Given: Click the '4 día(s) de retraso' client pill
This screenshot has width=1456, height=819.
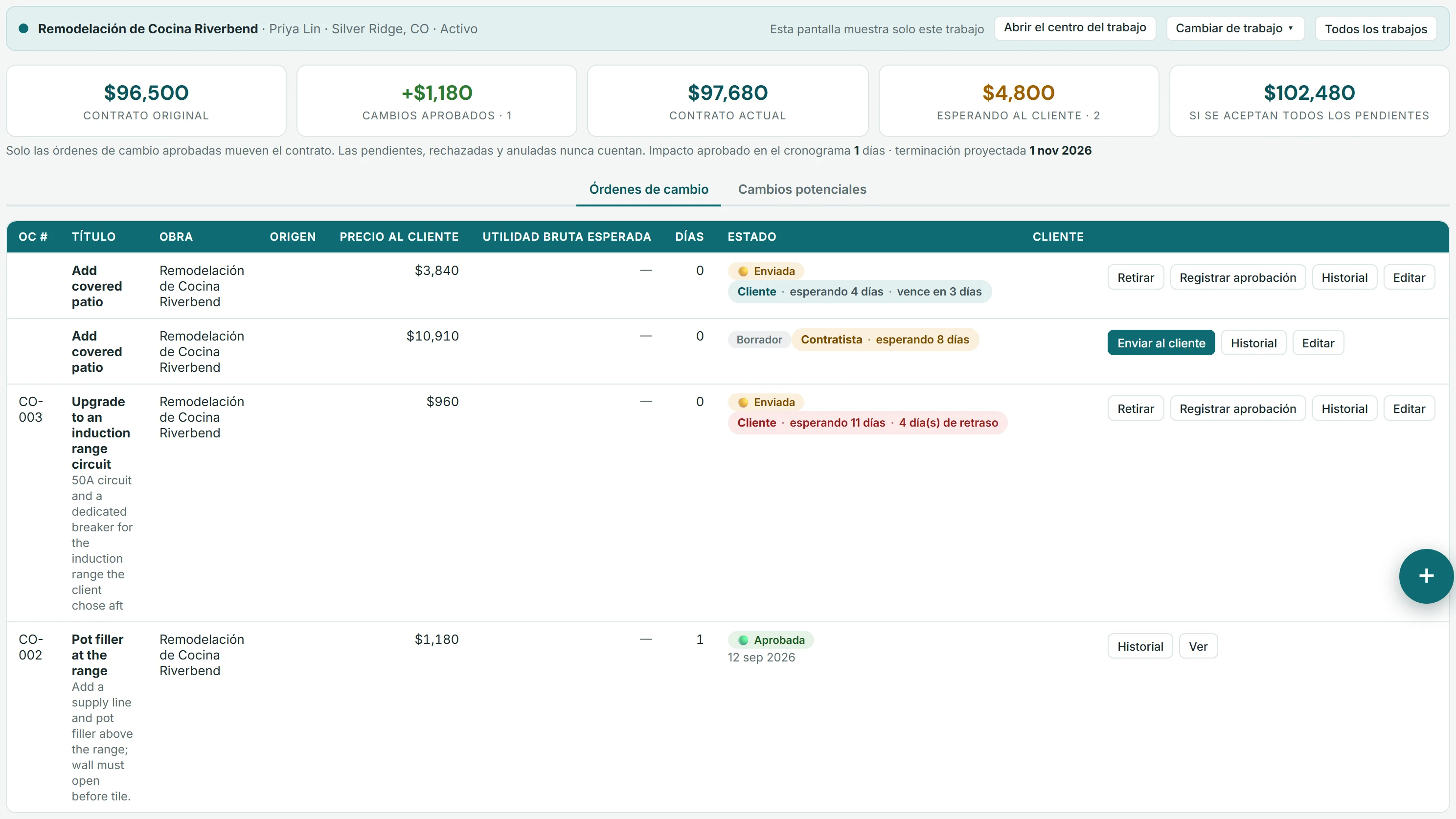Looking at the screenshot, I should coord(867,423).
